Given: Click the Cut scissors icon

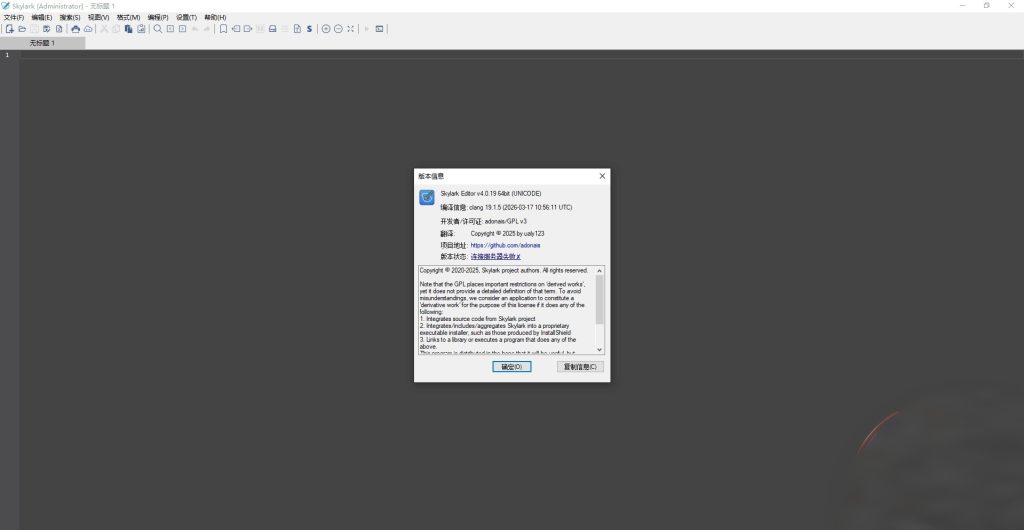Looking at the screenshot, I should [x=104, y=29].
